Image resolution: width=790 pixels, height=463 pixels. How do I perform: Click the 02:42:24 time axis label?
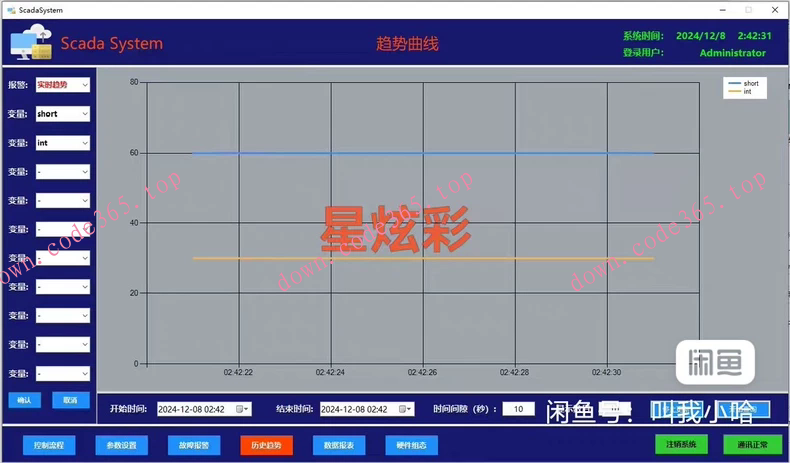pos(330,372)
